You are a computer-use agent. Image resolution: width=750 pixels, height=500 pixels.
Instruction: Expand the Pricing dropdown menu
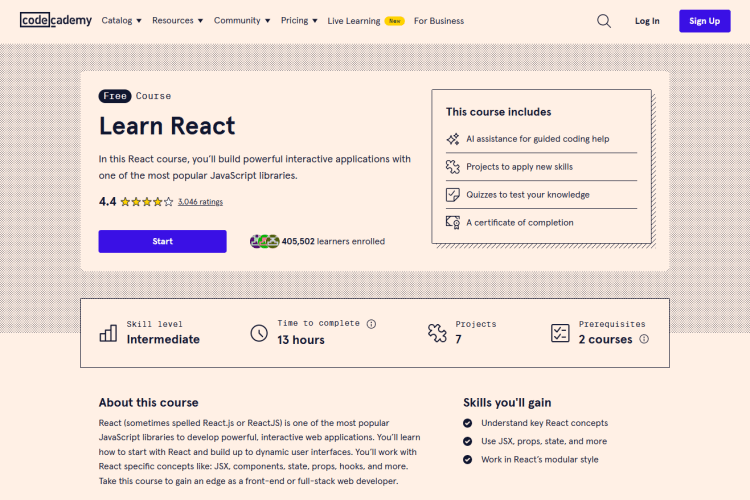[x=299, y=21]
